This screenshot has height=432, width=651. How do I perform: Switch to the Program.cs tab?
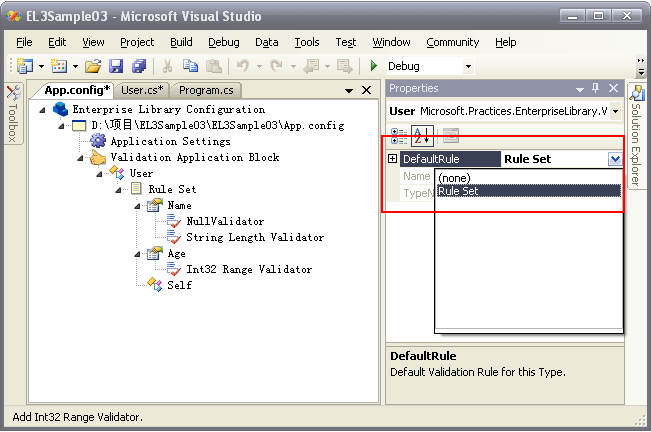point(206,90)
